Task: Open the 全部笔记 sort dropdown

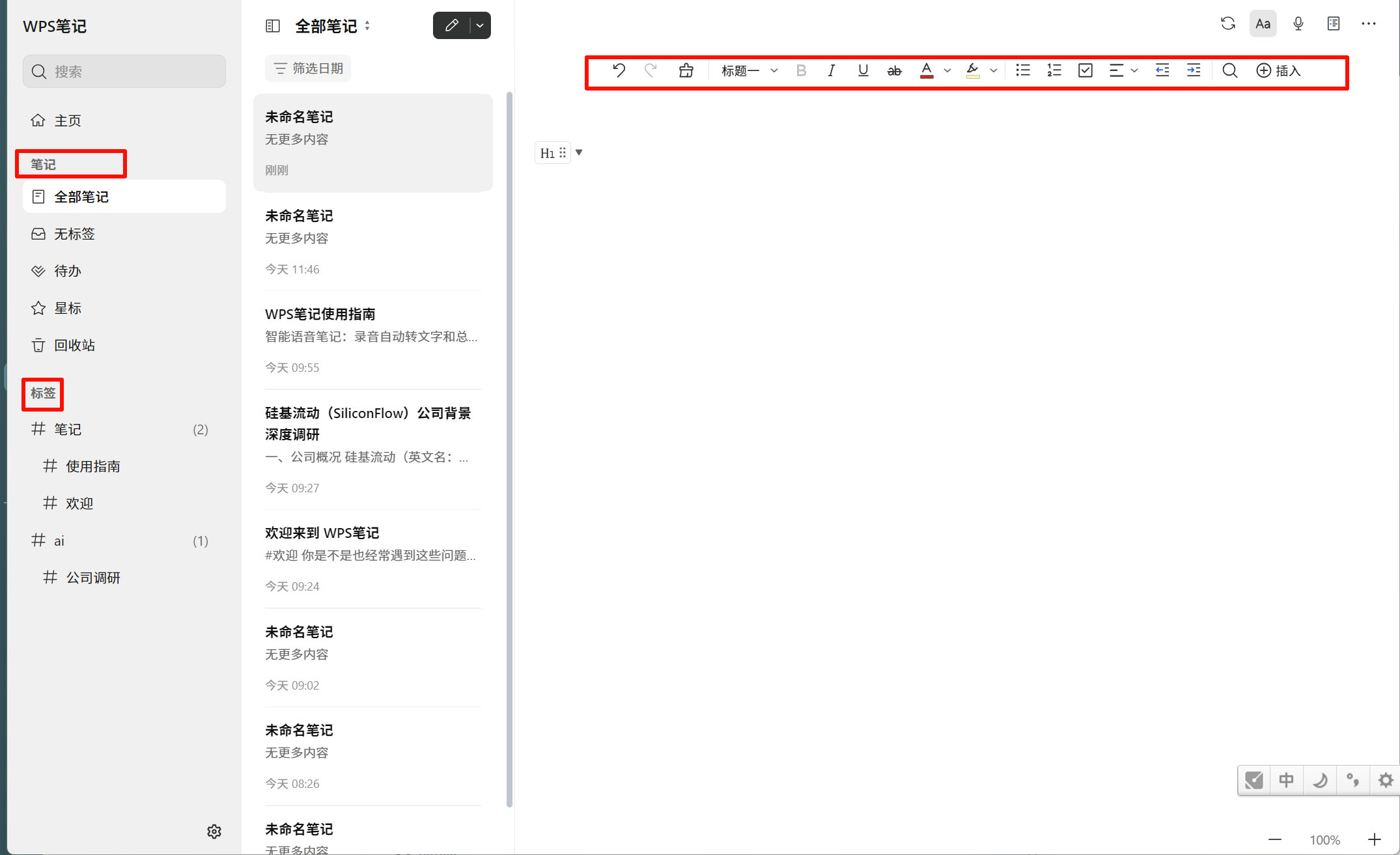Action: pos(367,26)
